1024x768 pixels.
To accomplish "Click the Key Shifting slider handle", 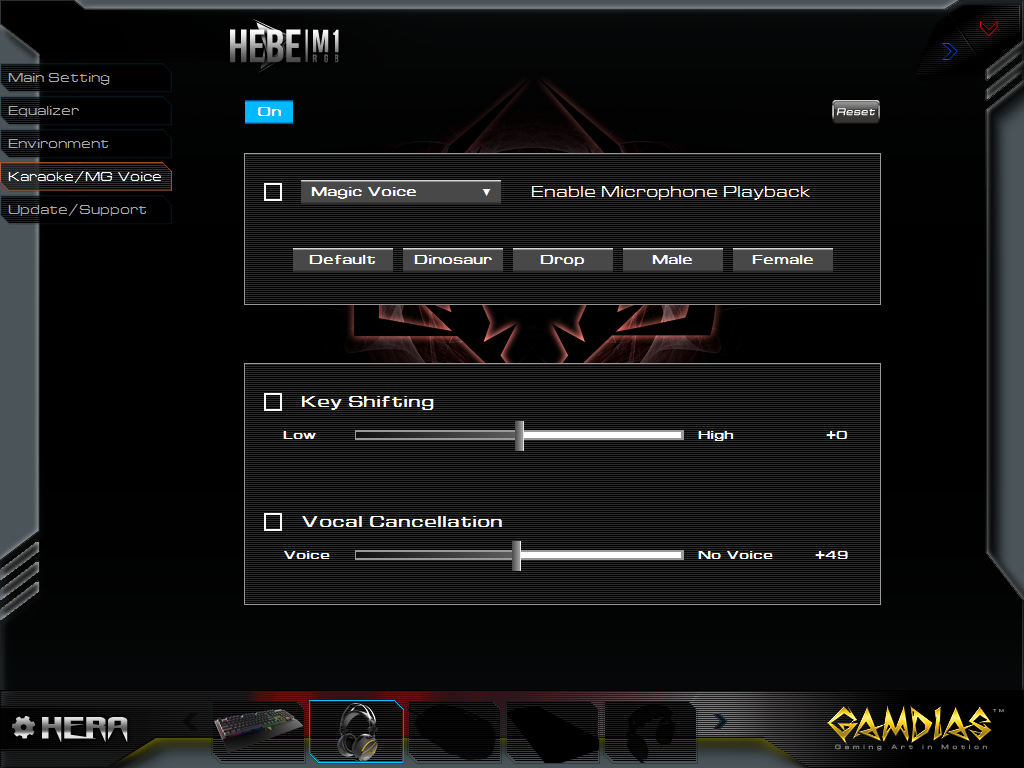I will pos(520,436).
